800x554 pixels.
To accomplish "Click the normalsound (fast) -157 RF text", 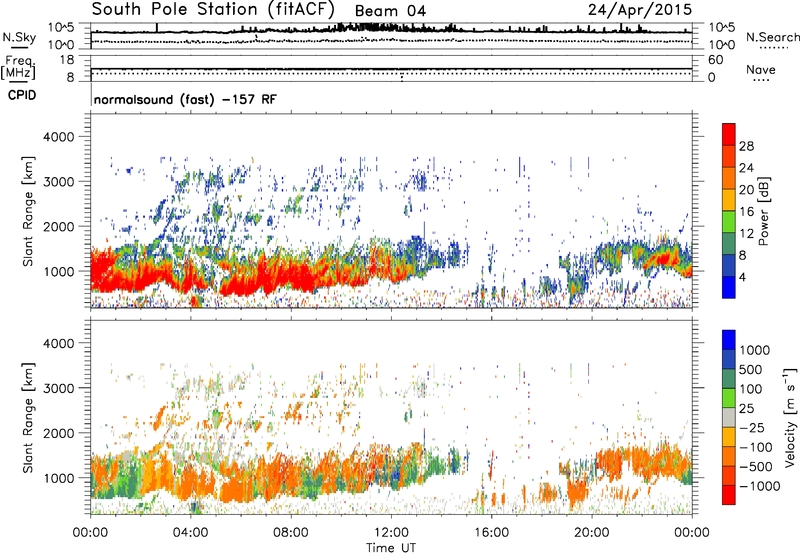I will point(185,99).
